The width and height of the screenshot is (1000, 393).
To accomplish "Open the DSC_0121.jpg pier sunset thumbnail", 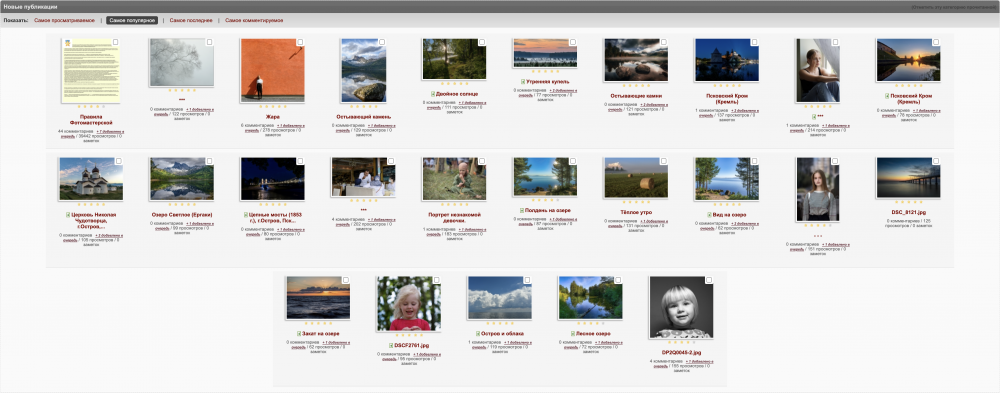I will 908,178.
